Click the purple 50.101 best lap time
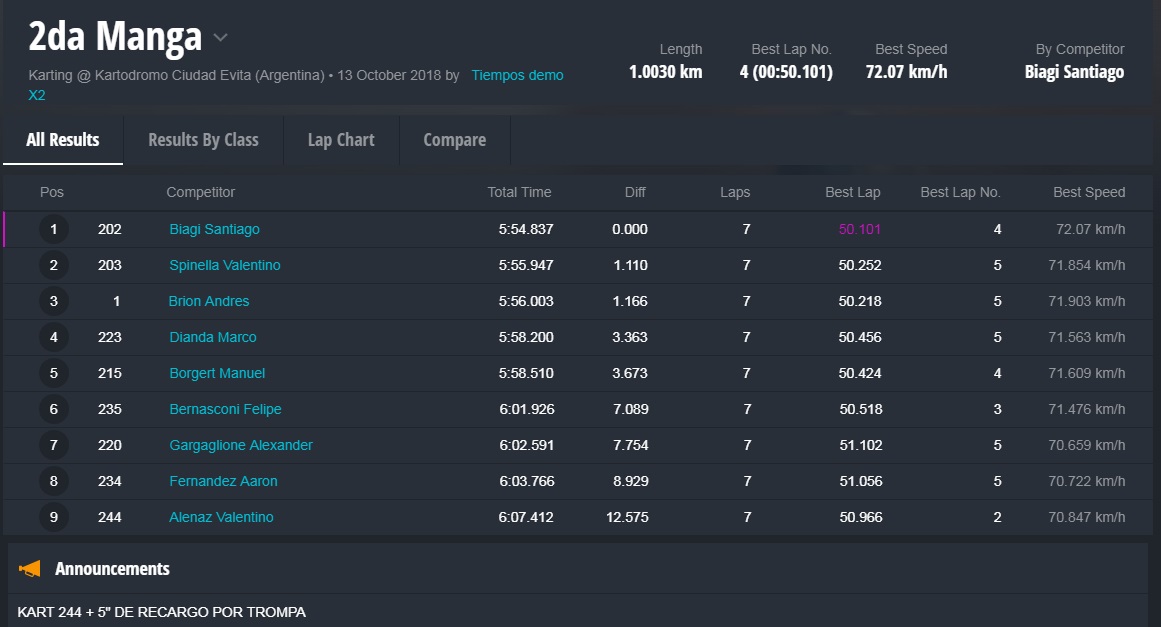1161x627 pixels. point(859,229)
